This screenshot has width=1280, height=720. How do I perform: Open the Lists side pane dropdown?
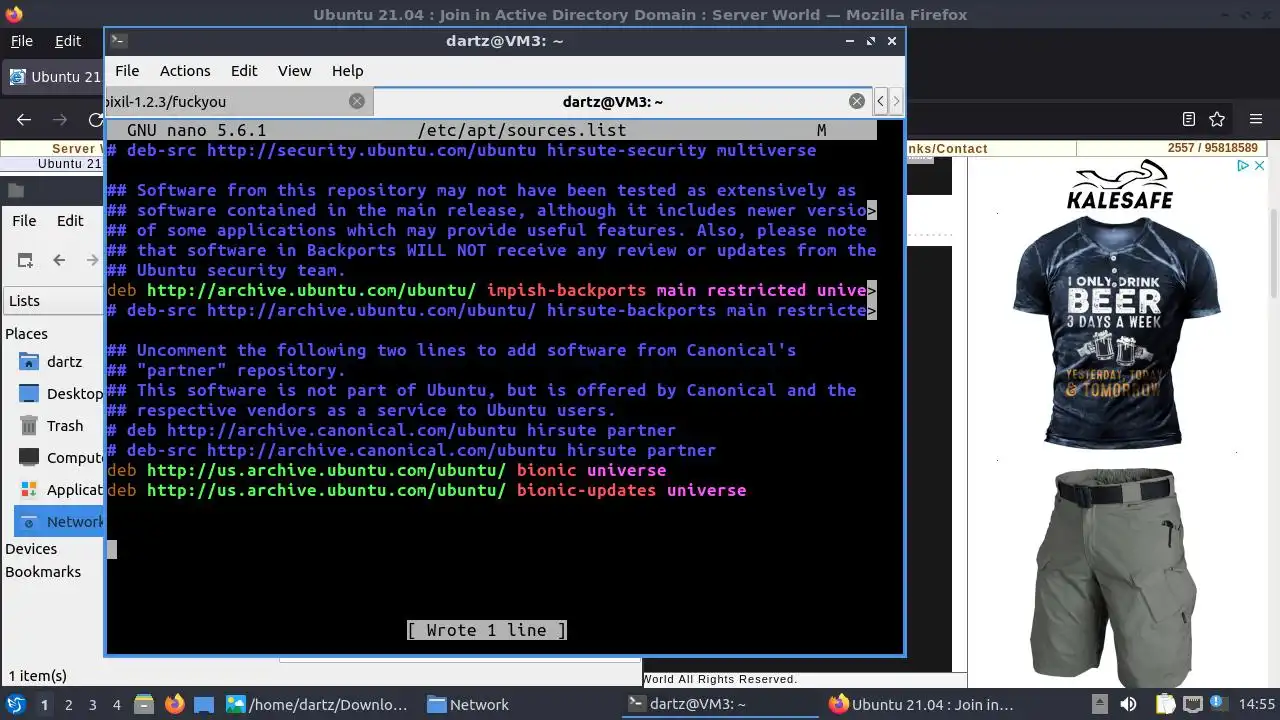point(54,301)
